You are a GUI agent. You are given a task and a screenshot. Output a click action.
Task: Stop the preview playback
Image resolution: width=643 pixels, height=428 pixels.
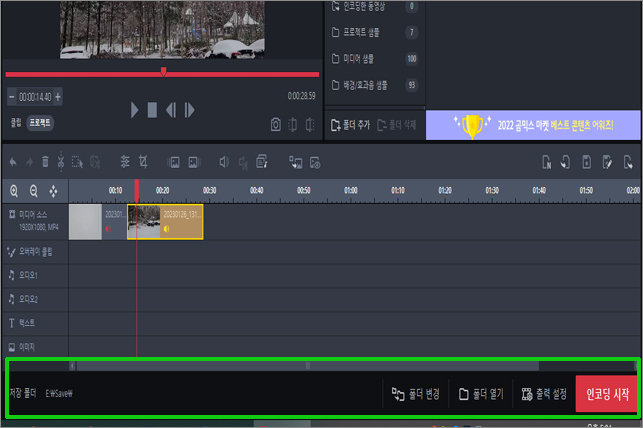[152, 110]
